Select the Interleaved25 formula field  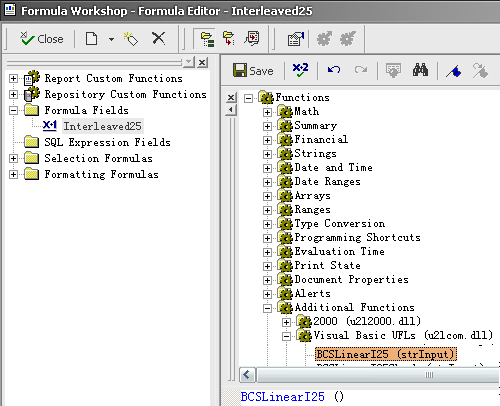[102, 126]
